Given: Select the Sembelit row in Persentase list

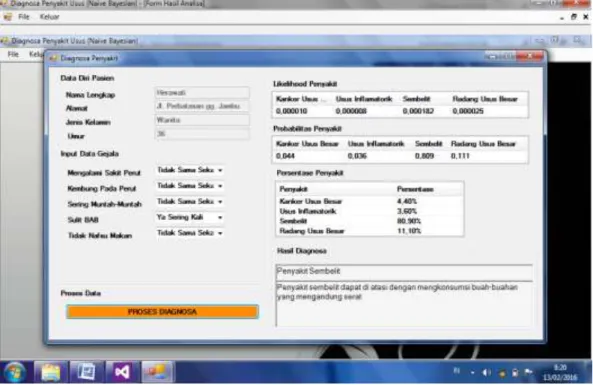Looking at the screenshot, I should (x=369, y=221).
